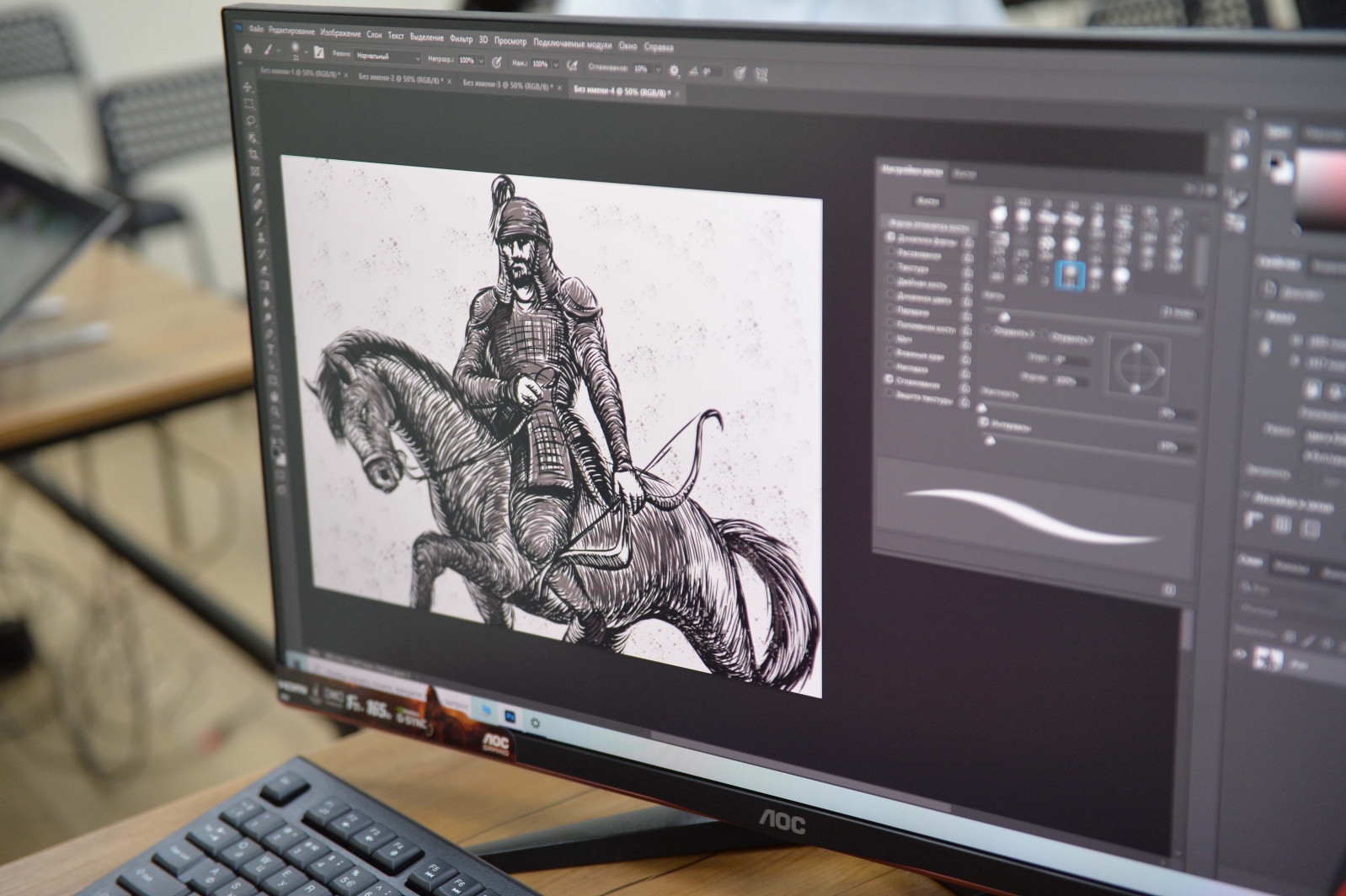Uncheck the Сглаживание brush option

pos(889,380)
